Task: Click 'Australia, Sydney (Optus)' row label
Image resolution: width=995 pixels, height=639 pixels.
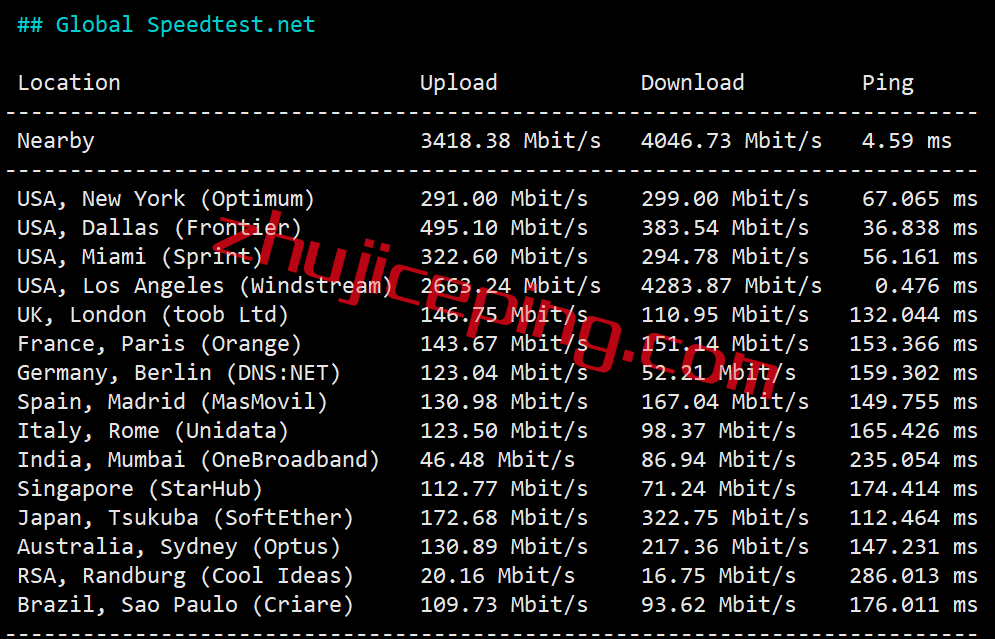Action: (x=179, y=547)
